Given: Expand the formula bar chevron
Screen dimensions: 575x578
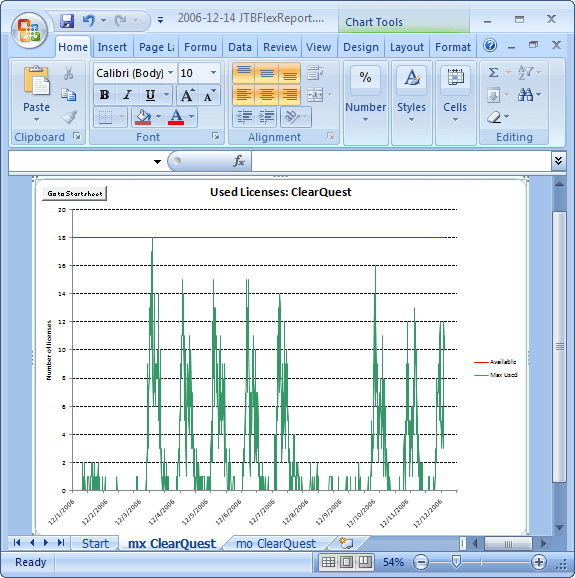Looking at the screenshot, I should 558,161.
